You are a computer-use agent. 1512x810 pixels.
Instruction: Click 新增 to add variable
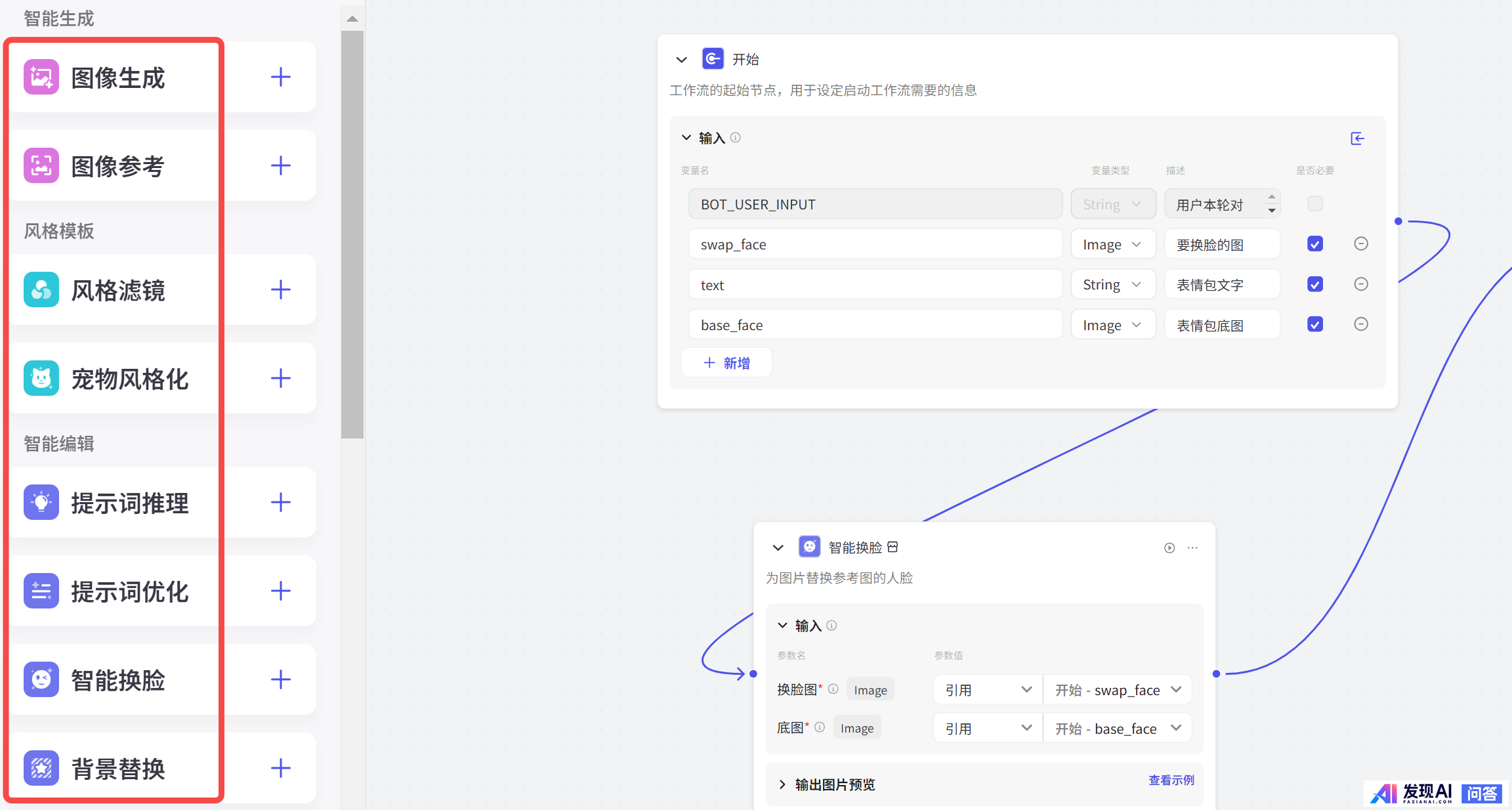click(726, 363)
